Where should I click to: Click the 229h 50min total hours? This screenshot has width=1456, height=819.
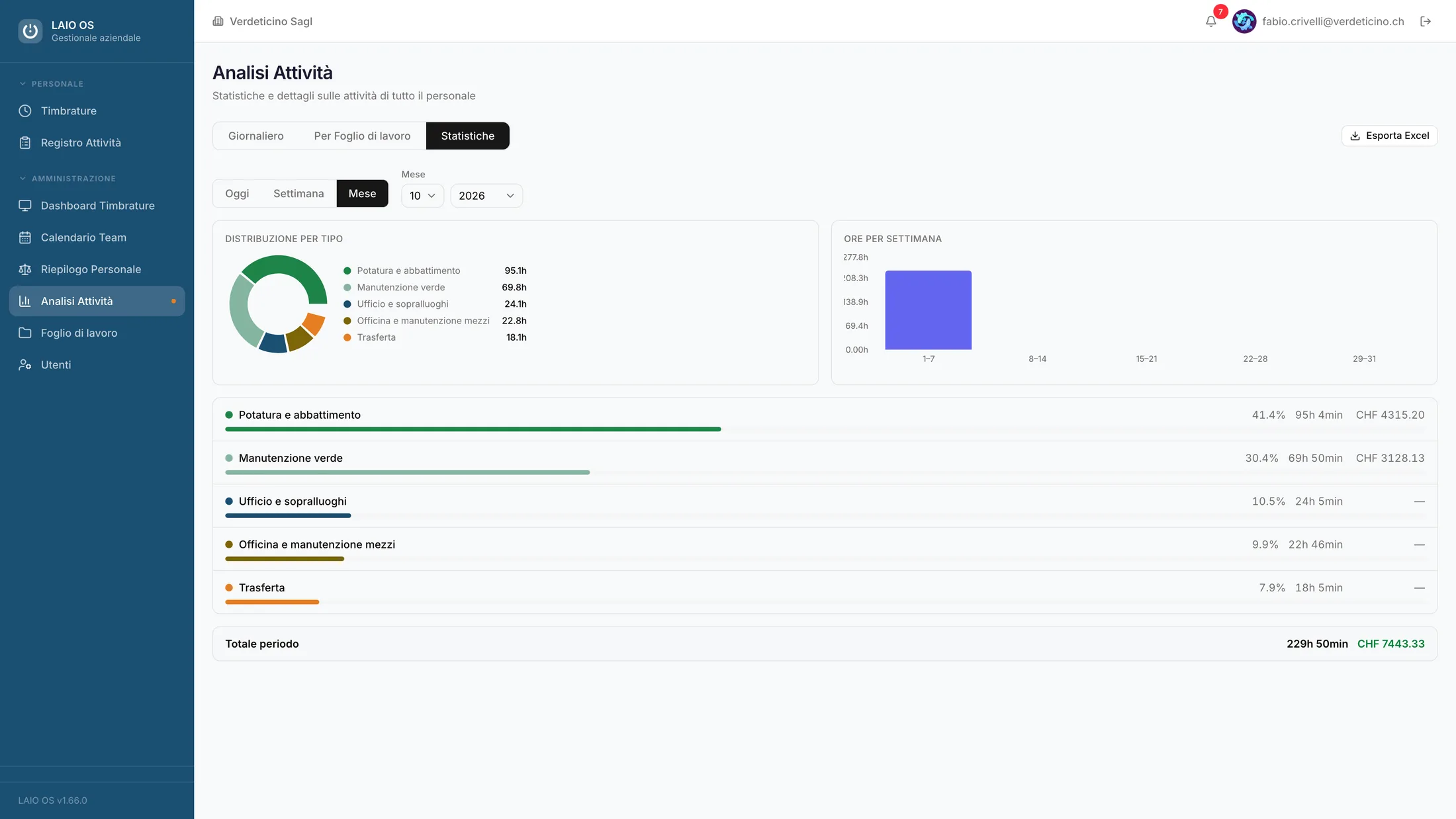click(x=1317, y=644)
